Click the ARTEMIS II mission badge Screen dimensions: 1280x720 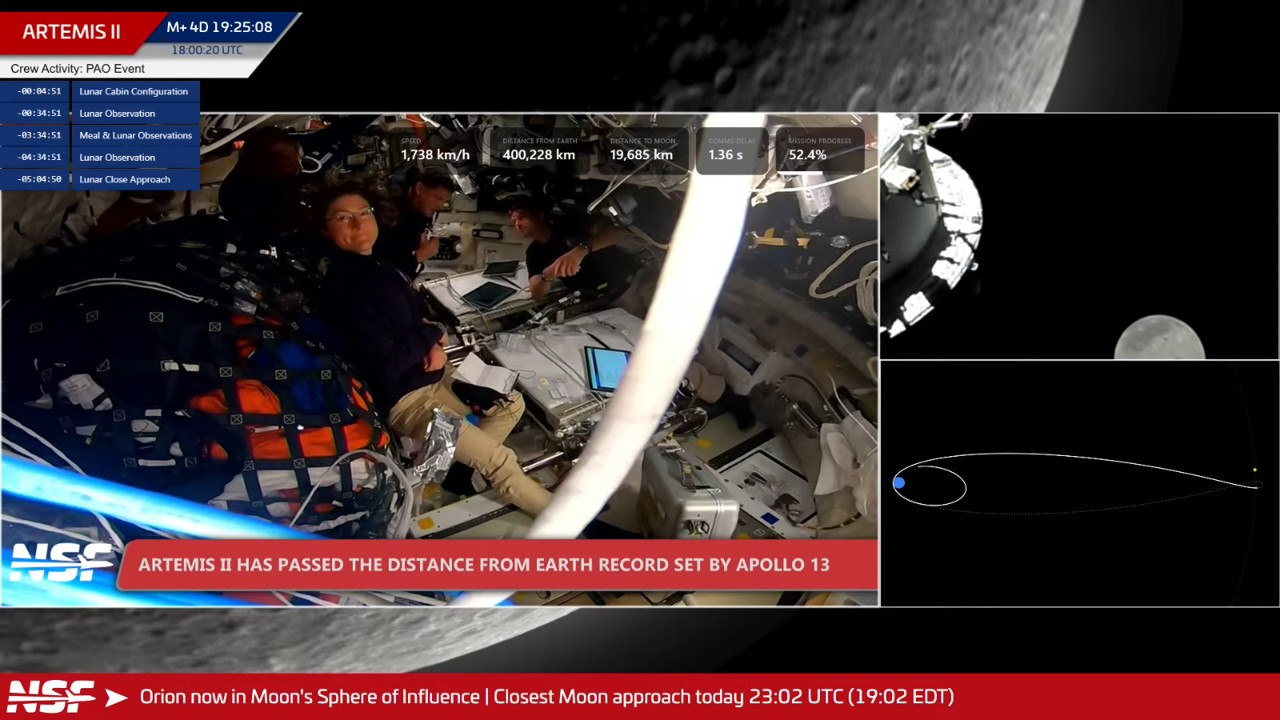[x=71, y=31]
